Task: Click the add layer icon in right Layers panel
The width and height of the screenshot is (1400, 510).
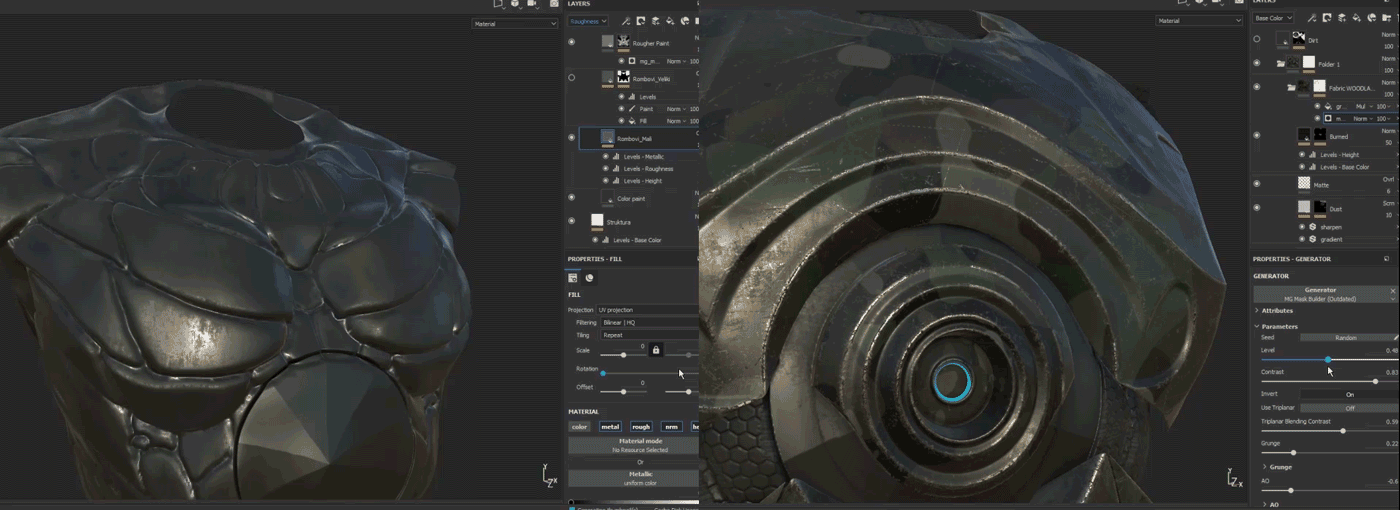Action: [x=1342, y=17]
